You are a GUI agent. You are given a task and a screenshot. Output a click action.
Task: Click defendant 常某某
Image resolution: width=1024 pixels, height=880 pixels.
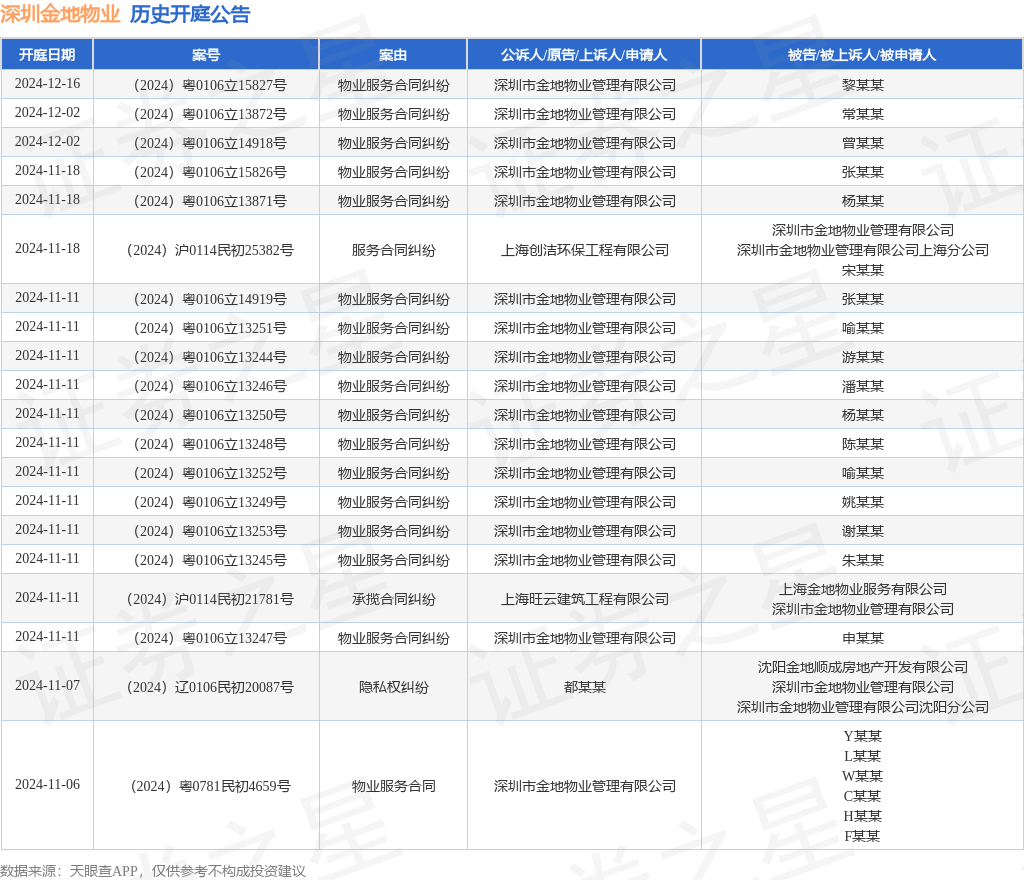[863, 114]
